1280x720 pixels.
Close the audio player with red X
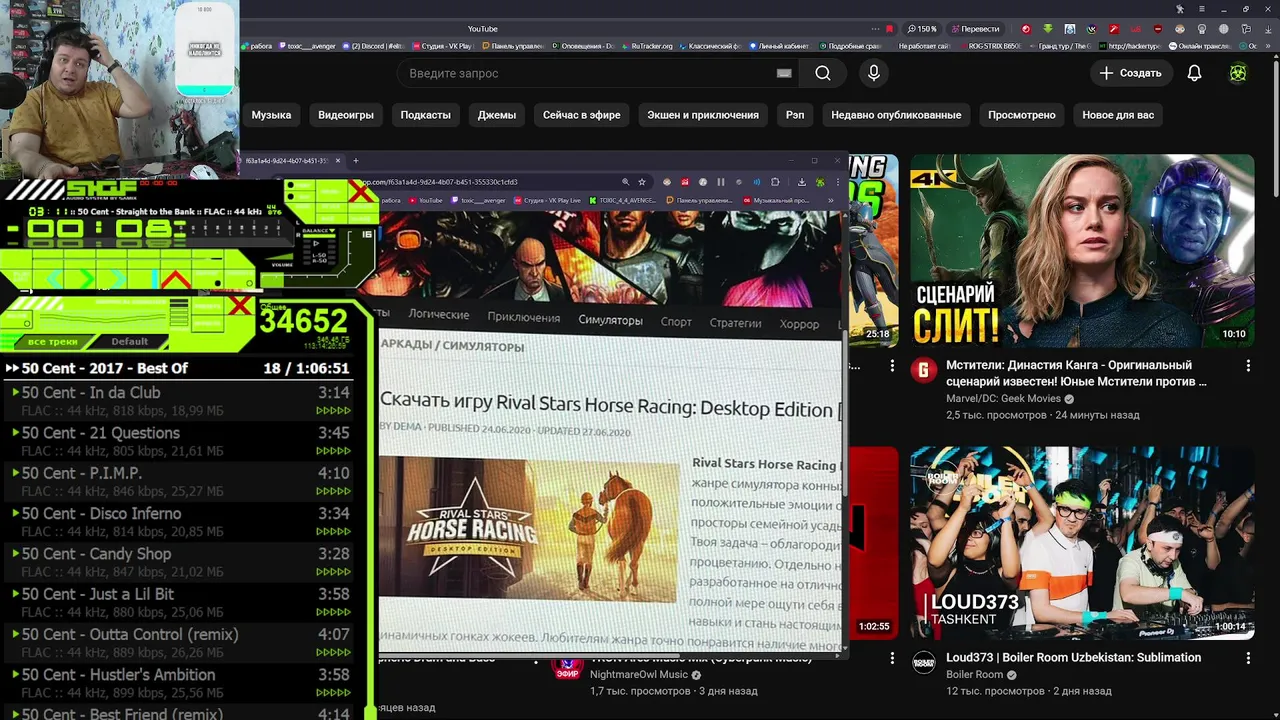(x=360, y=190)
